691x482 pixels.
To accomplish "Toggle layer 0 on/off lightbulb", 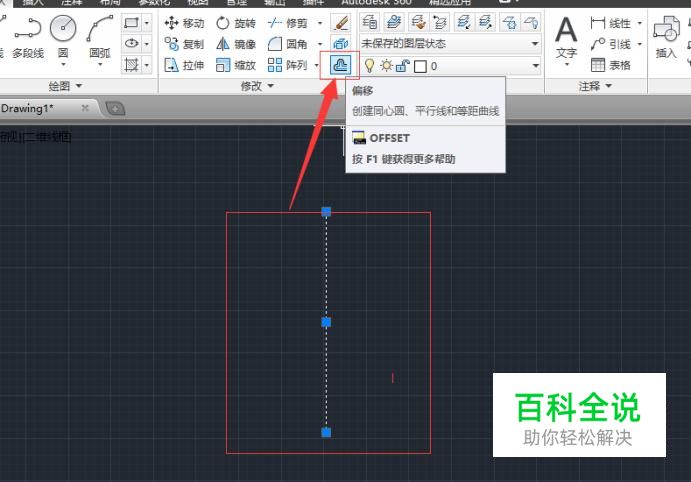I will (x=369, y=66).
